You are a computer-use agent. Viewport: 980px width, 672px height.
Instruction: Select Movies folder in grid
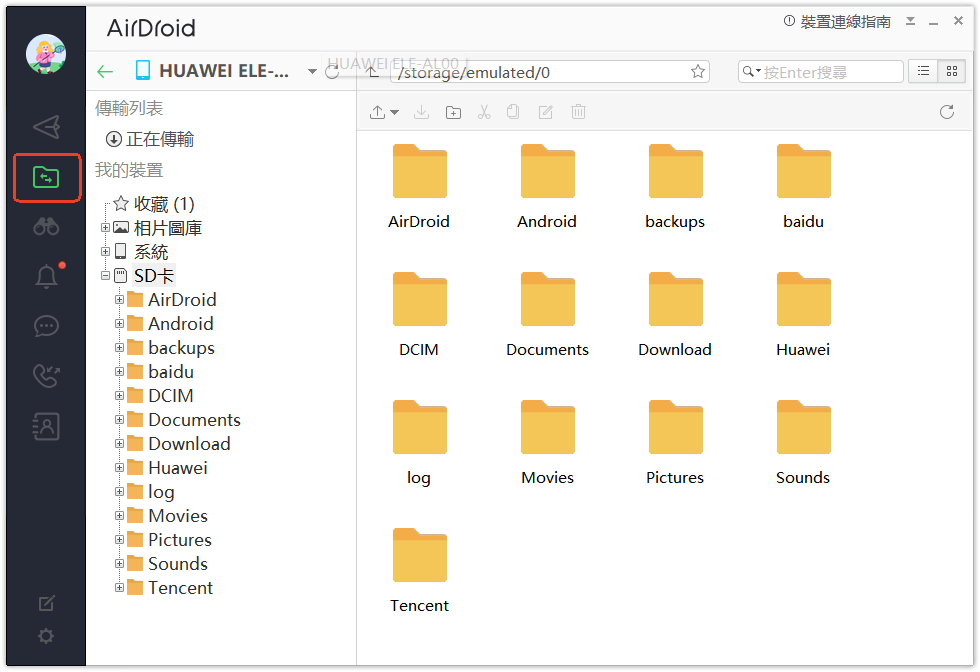(548, 443)
